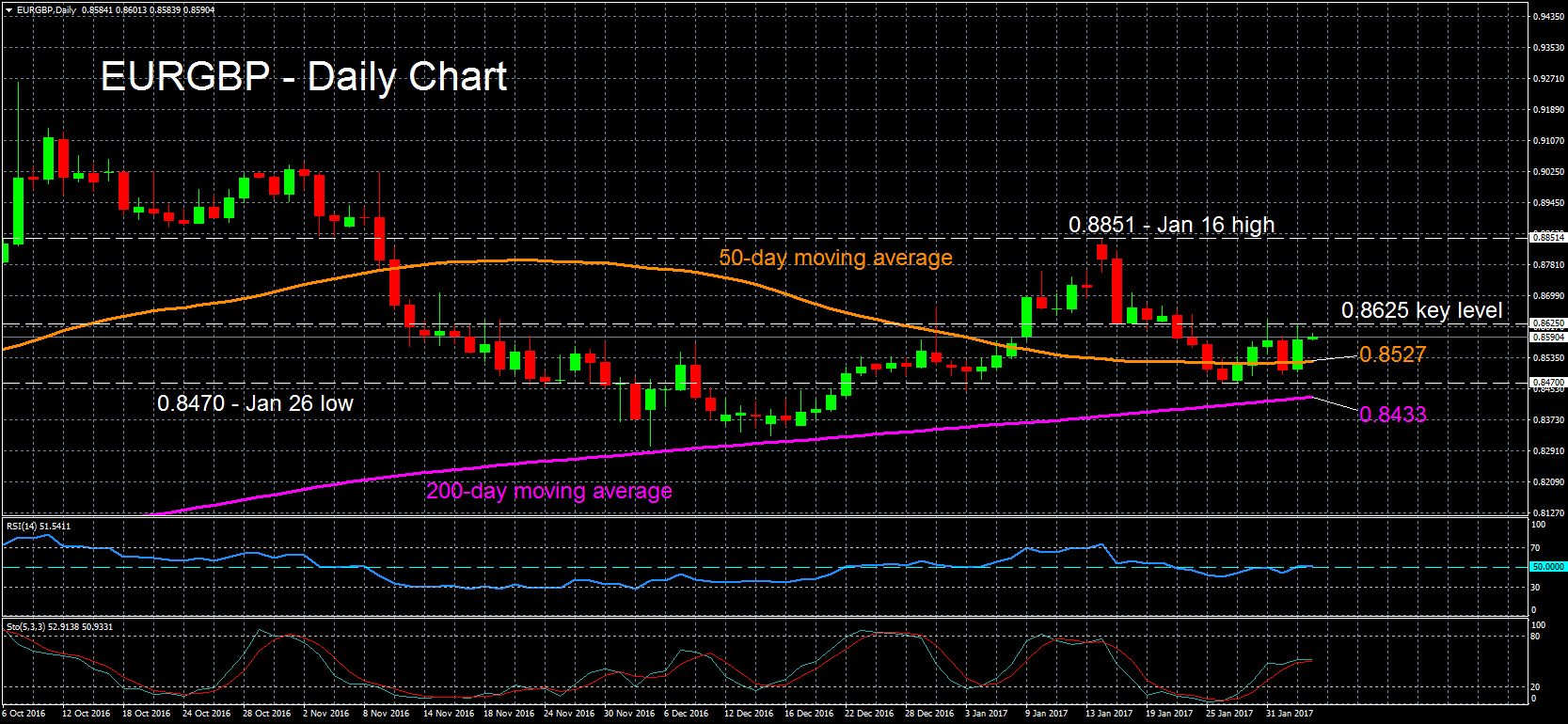Click the 0.85904 current price tag
The height and width of the screenshot is (724, 1568).
pos(1548,337)
